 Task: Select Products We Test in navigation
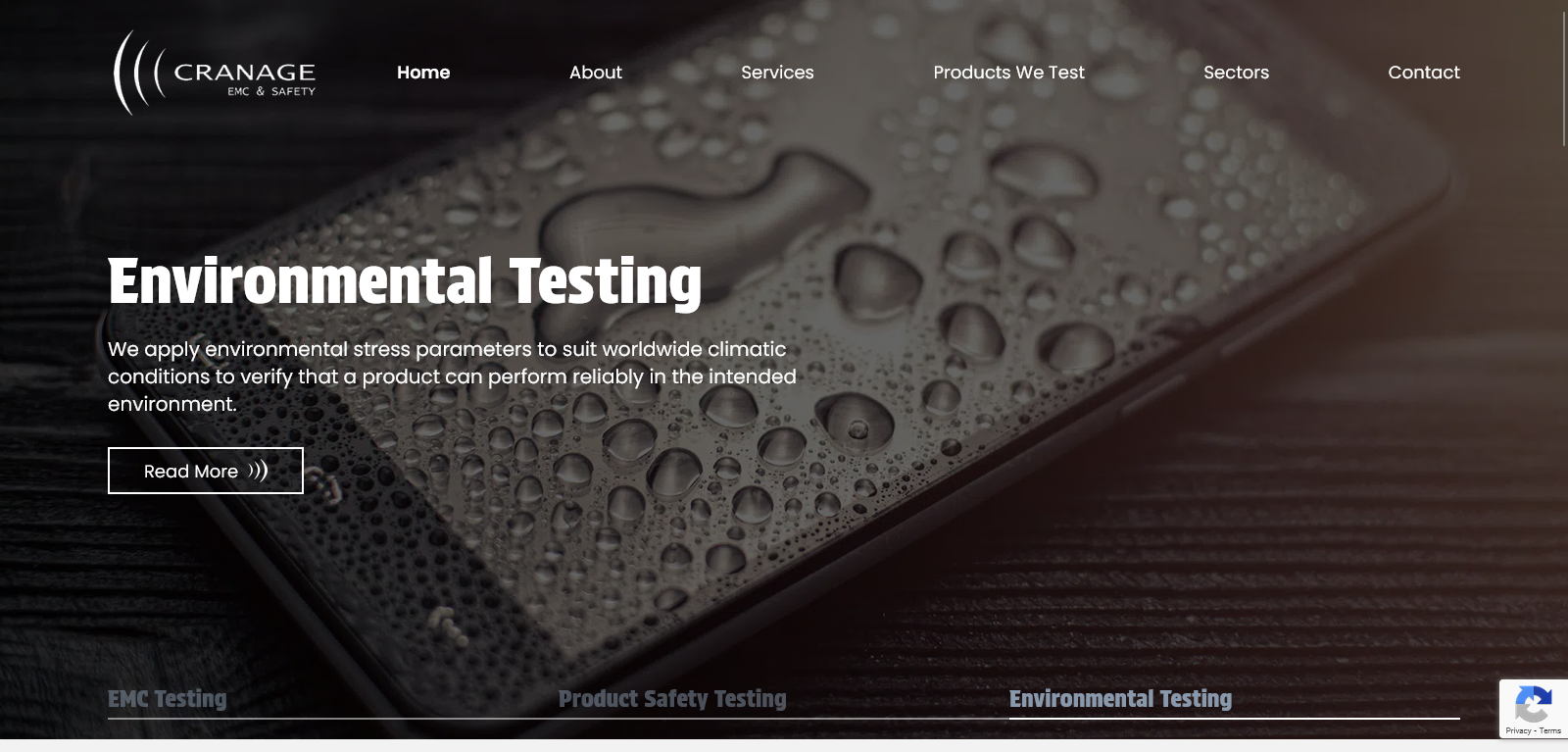(x=1008, y=73)
